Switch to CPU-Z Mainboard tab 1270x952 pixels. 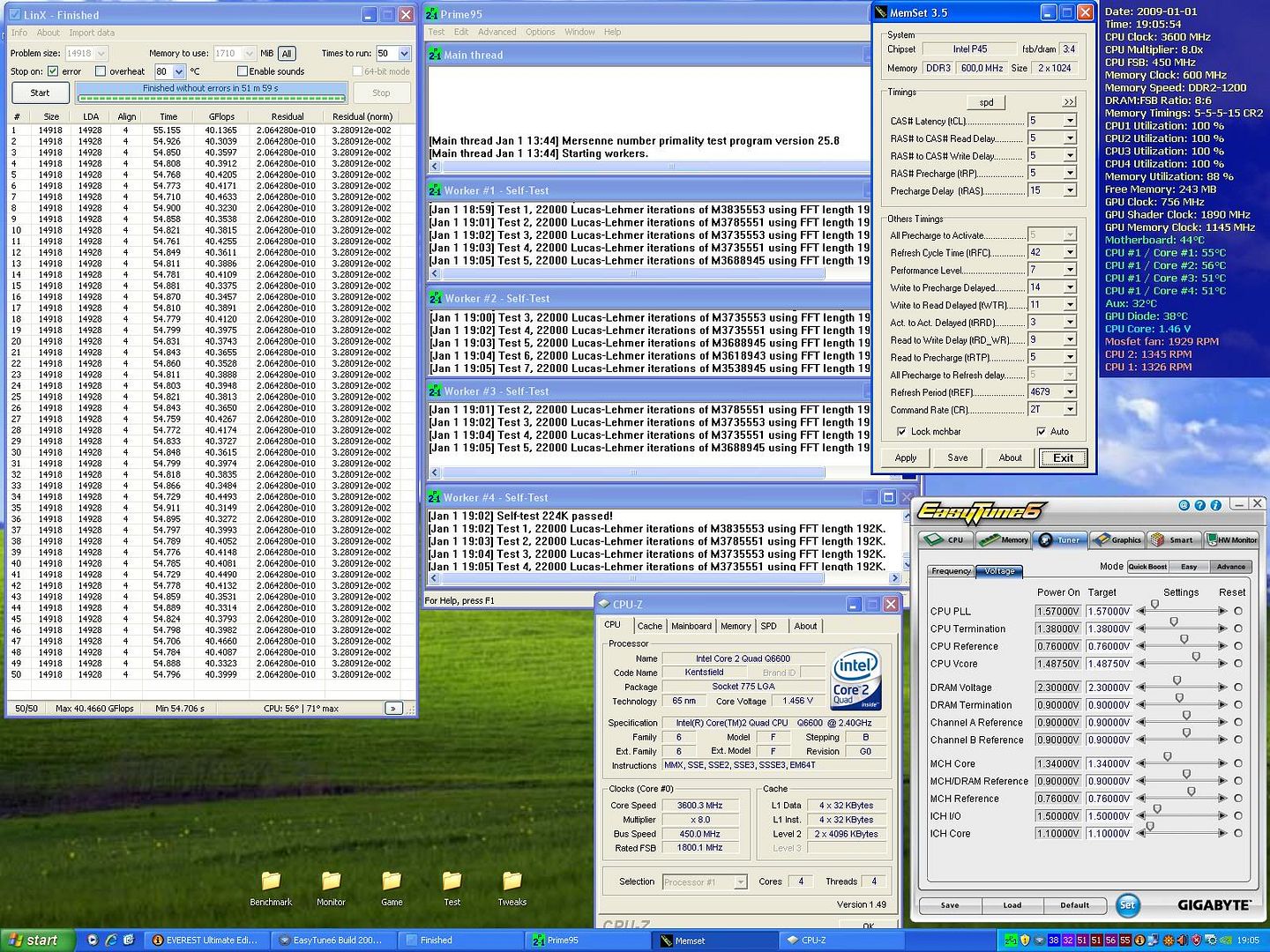691,626
